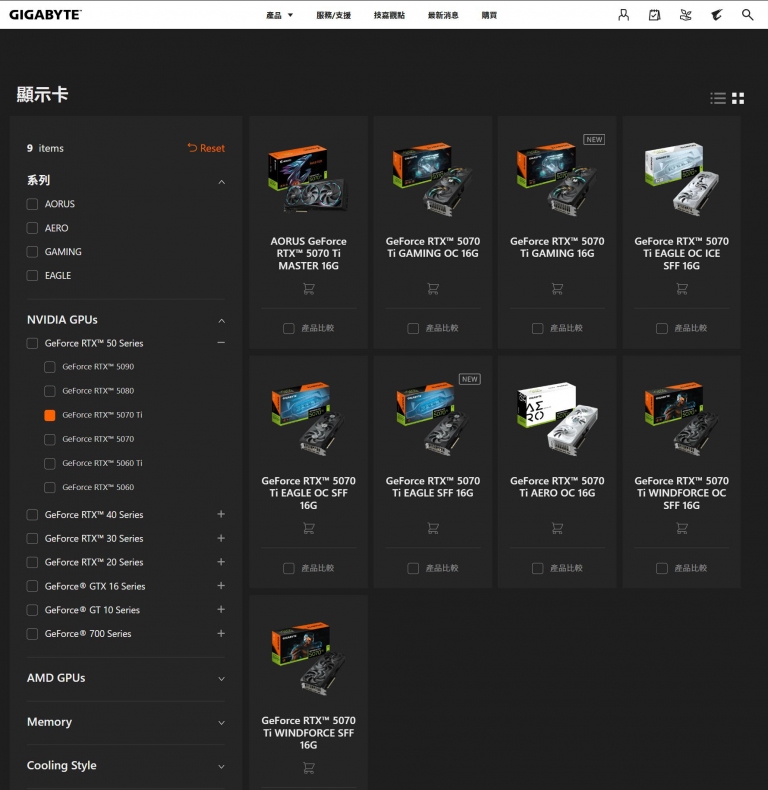Viewport: 768px width, 790px height.
Task: Click 5070 Ti GAMING 16G product image
Action: 557,179
